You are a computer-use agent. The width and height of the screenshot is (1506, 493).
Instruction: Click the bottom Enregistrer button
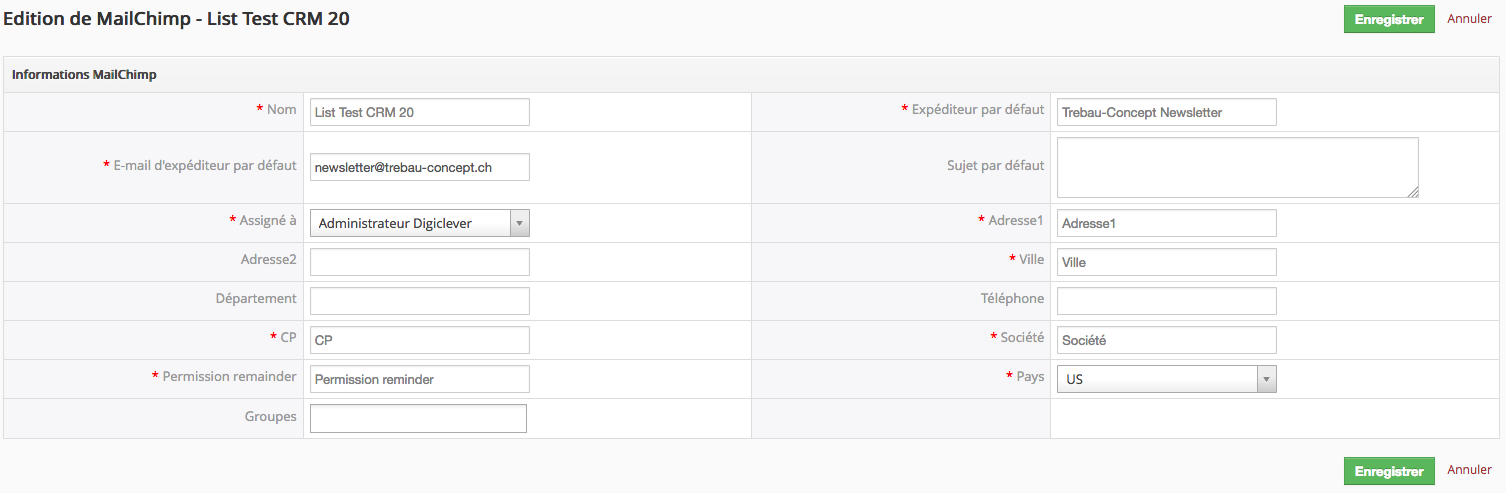pos(1388,471)
